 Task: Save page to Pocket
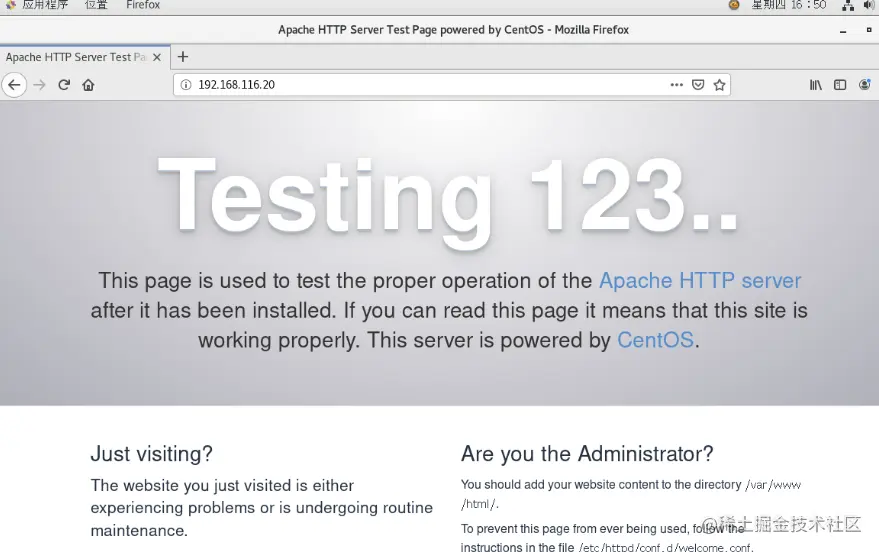(698, 85)
